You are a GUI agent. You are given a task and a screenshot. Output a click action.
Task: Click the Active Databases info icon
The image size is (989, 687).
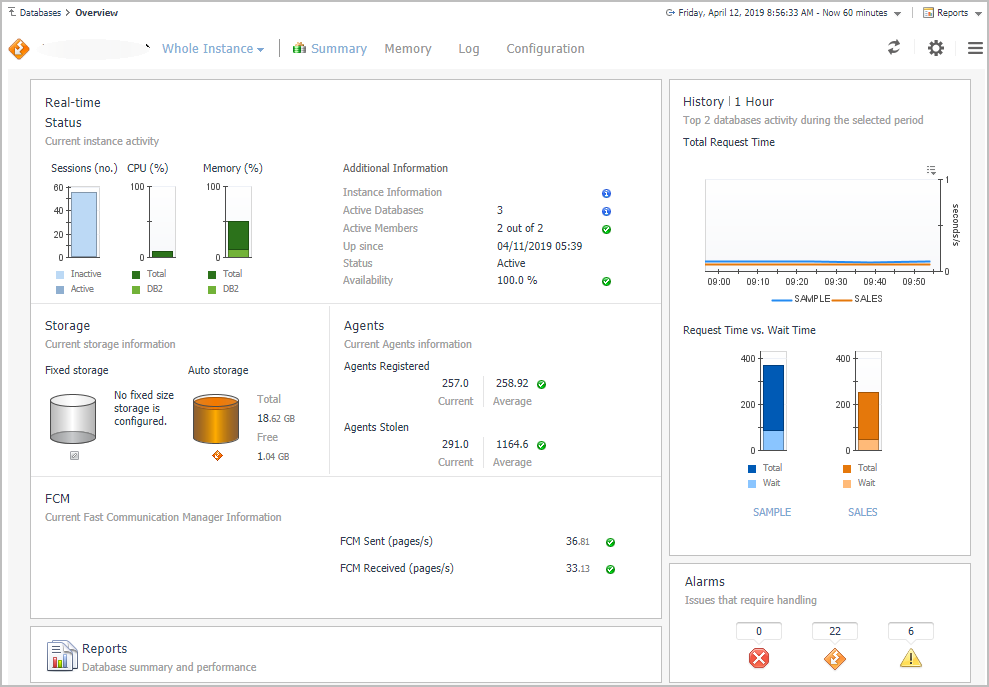tap(606, 211)
